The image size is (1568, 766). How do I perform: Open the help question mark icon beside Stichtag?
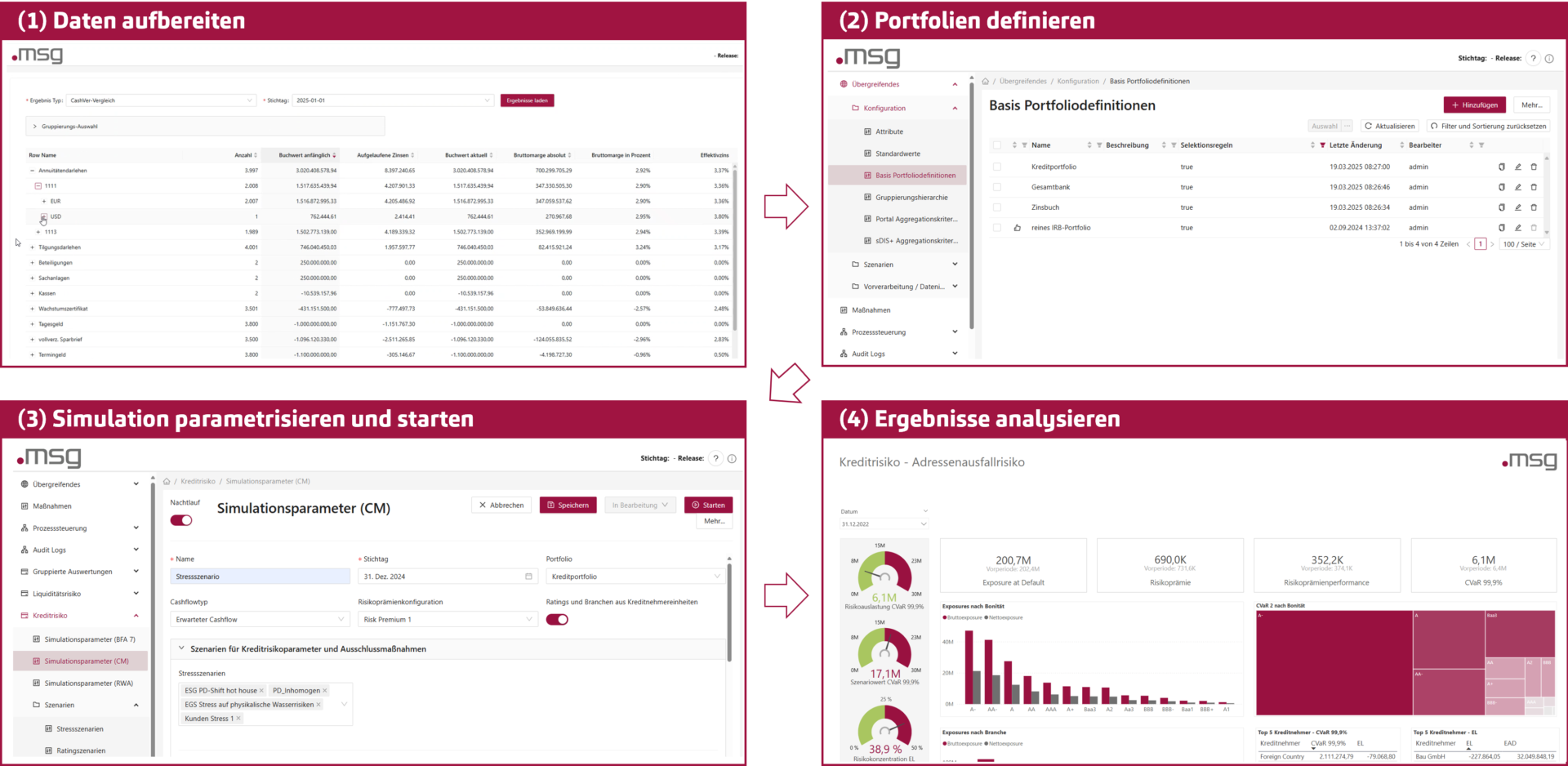pyautogui.click(x=1532, y=58)
